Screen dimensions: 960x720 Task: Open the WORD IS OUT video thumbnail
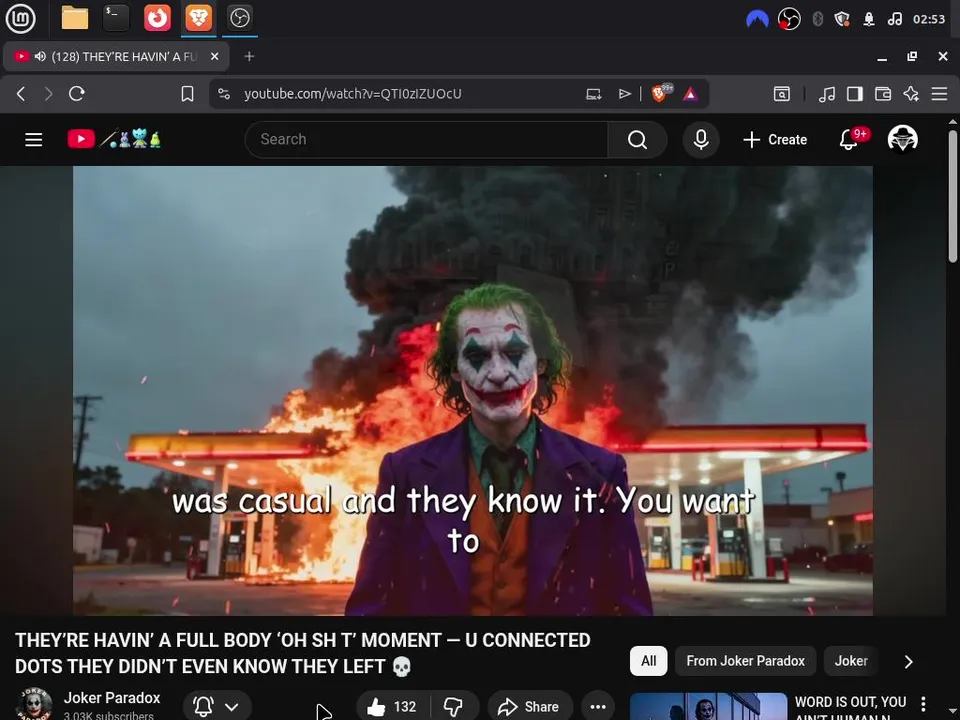point(708,707)
